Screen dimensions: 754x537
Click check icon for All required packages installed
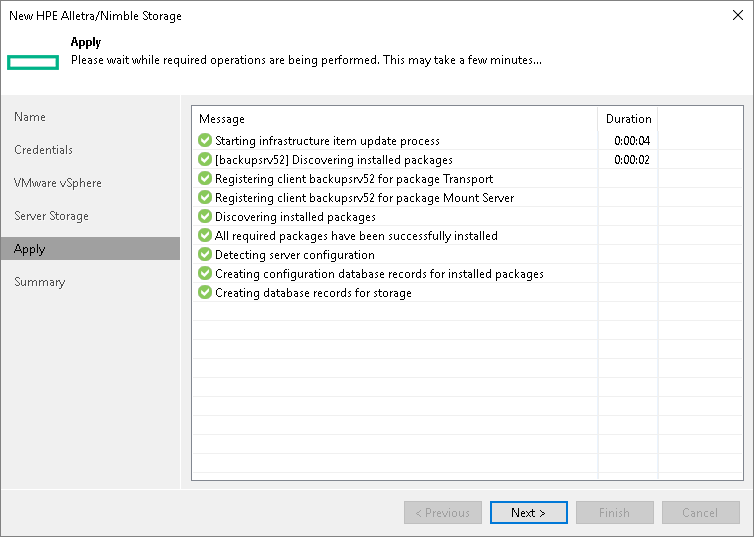(x=205, y=235)
